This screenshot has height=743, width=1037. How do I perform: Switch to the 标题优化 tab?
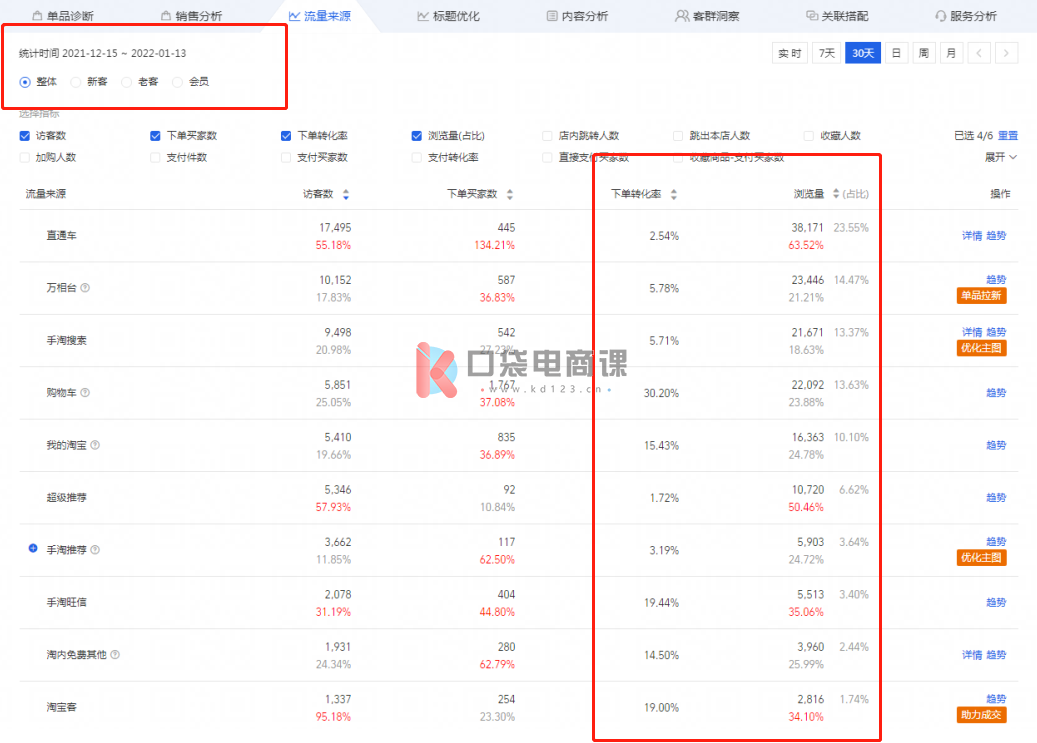[449, 16]
